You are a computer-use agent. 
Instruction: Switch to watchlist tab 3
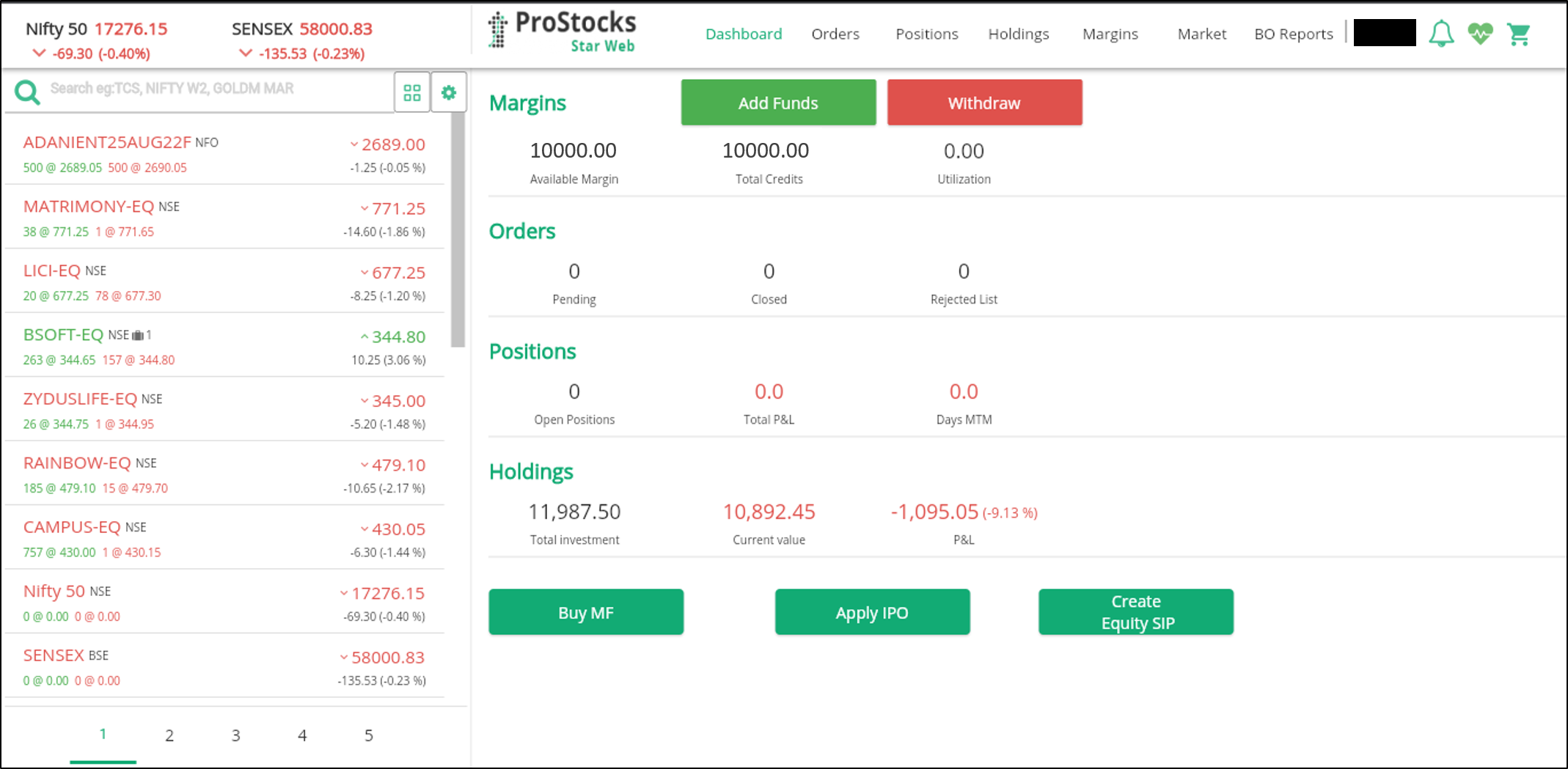click(236, 735)
